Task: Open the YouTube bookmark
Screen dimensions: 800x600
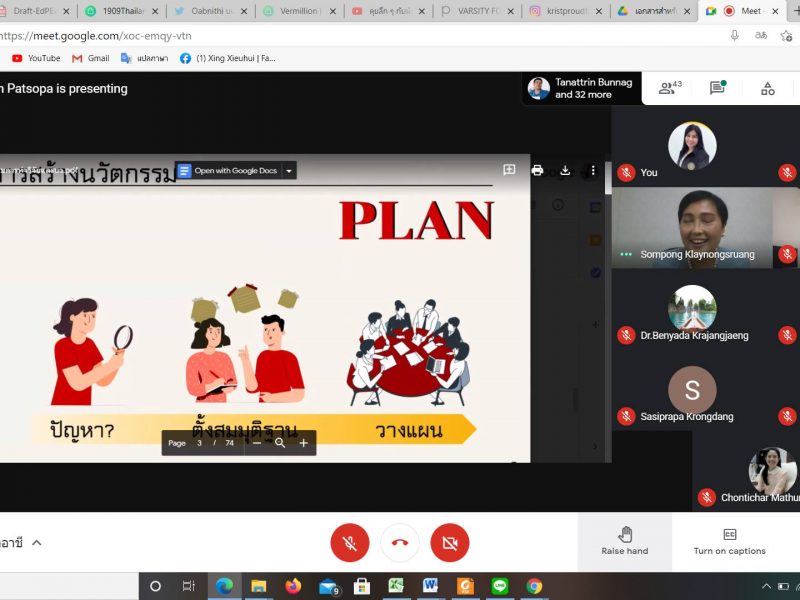Action: [x=36, y=58]
